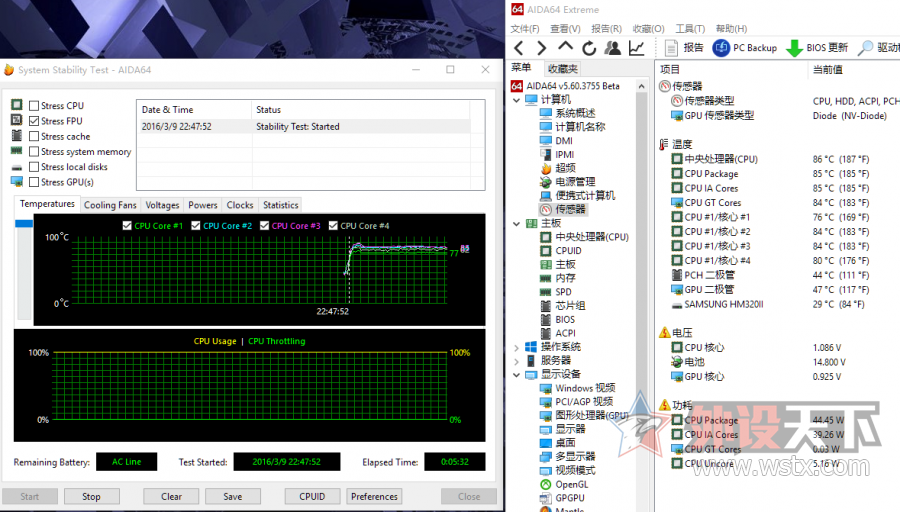Enable the Stress CPU checkbox
900x512 pixels.
coord(34,106)
